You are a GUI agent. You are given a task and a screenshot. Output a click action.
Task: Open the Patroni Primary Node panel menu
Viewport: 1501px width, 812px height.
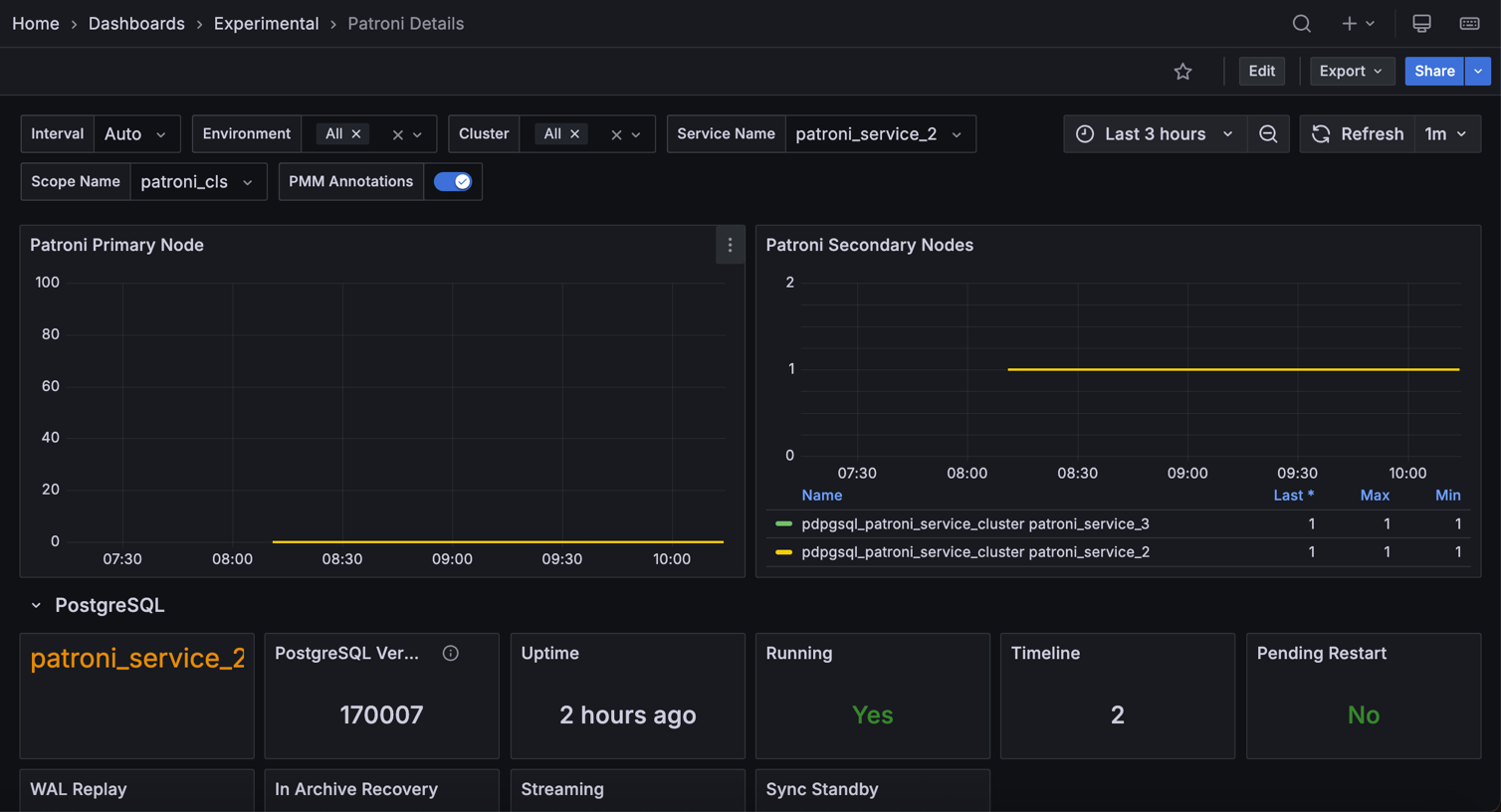point(730,245)
